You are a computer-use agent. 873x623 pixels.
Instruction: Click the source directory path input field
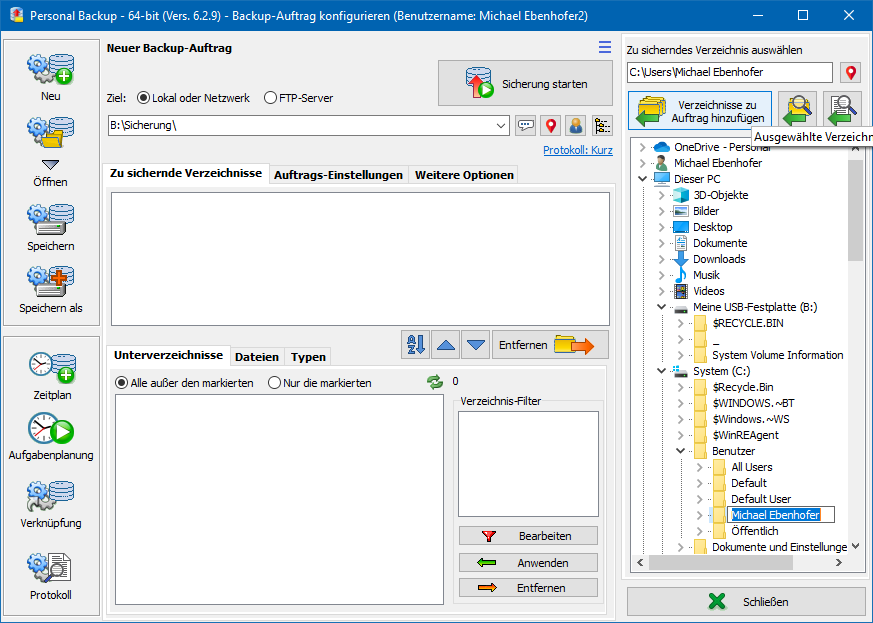coord(729,72)
